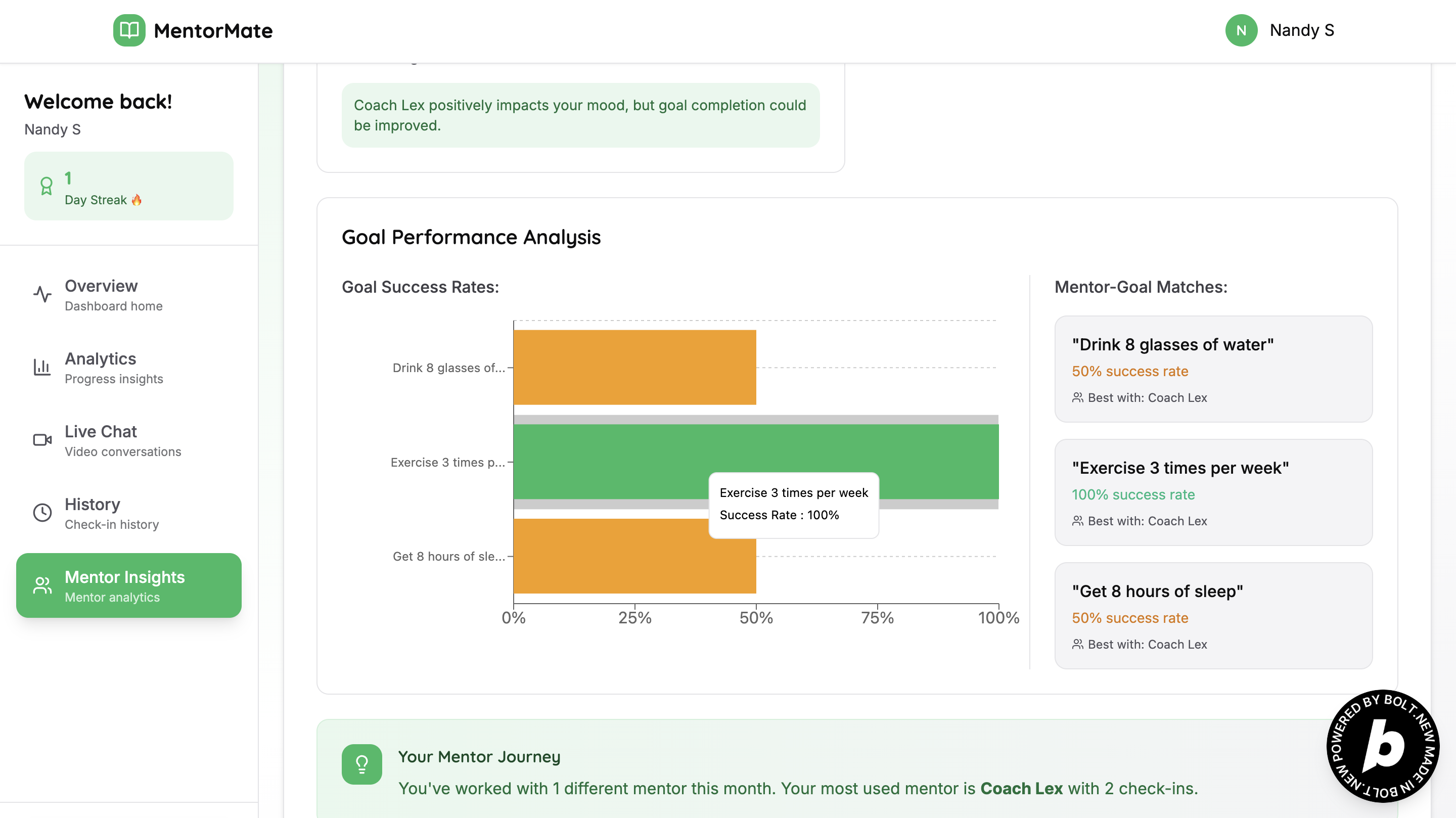1456x818 pixels.
Task: Open the "Get 8 hours of sleep" match card
Action: [x=1213, y=616]
